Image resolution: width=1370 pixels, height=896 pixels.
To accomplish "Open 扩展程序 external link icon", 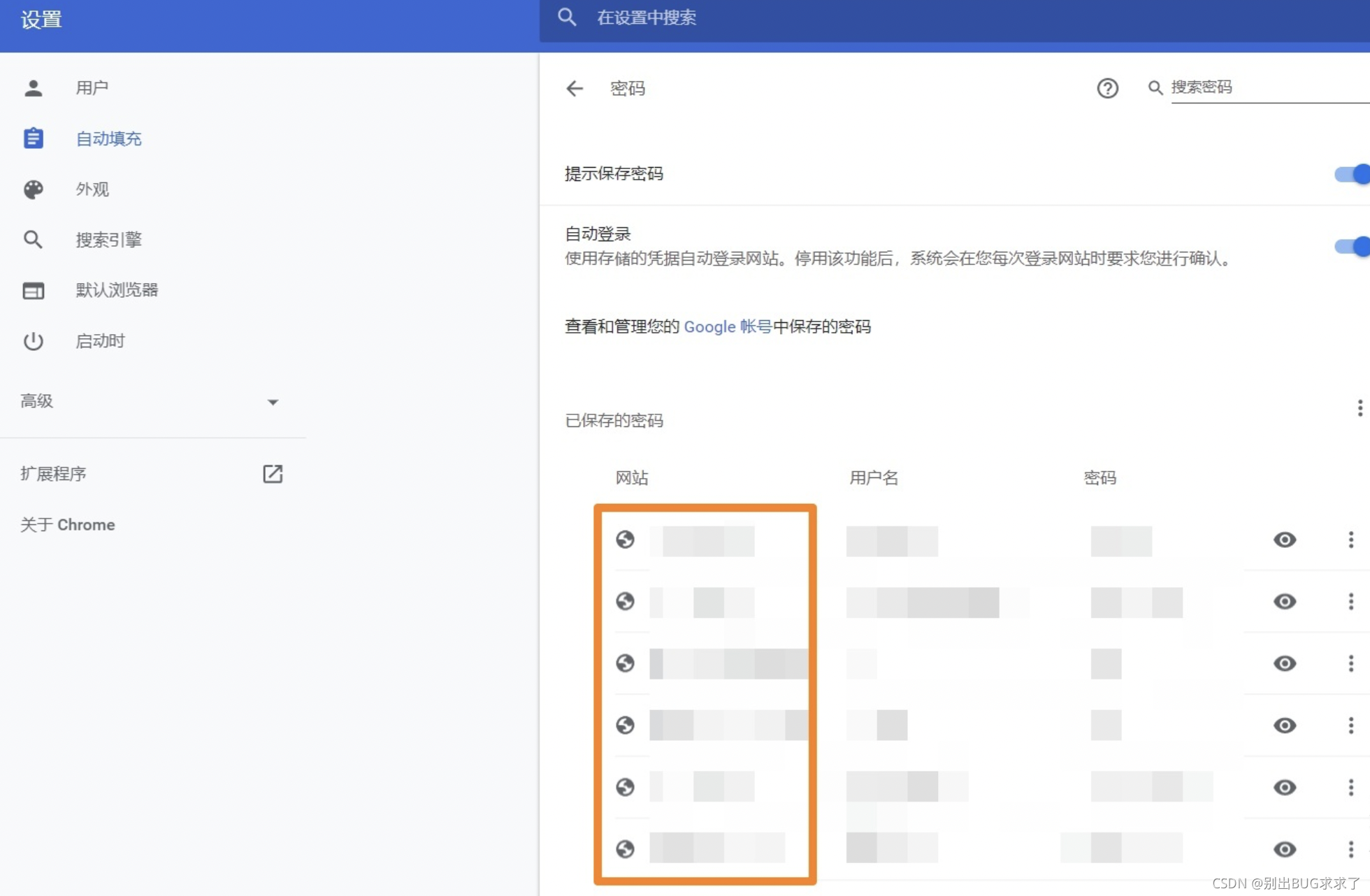I will click(x=273, y=474).
